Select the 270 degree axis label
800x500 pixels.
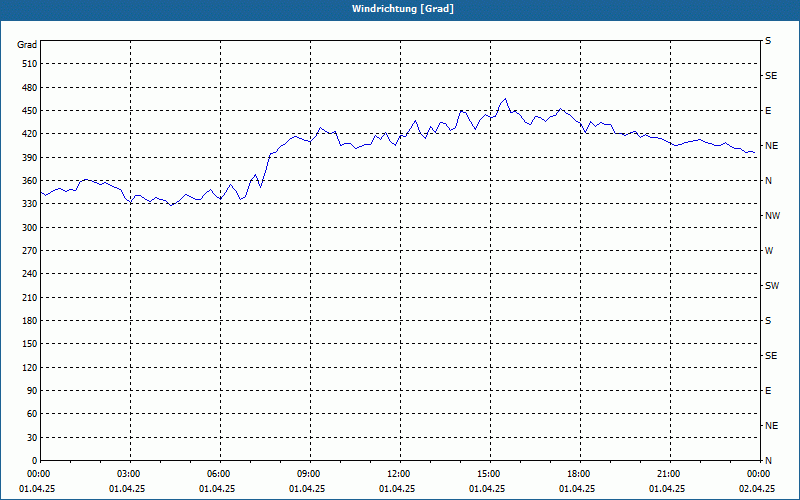pos(30,251)
